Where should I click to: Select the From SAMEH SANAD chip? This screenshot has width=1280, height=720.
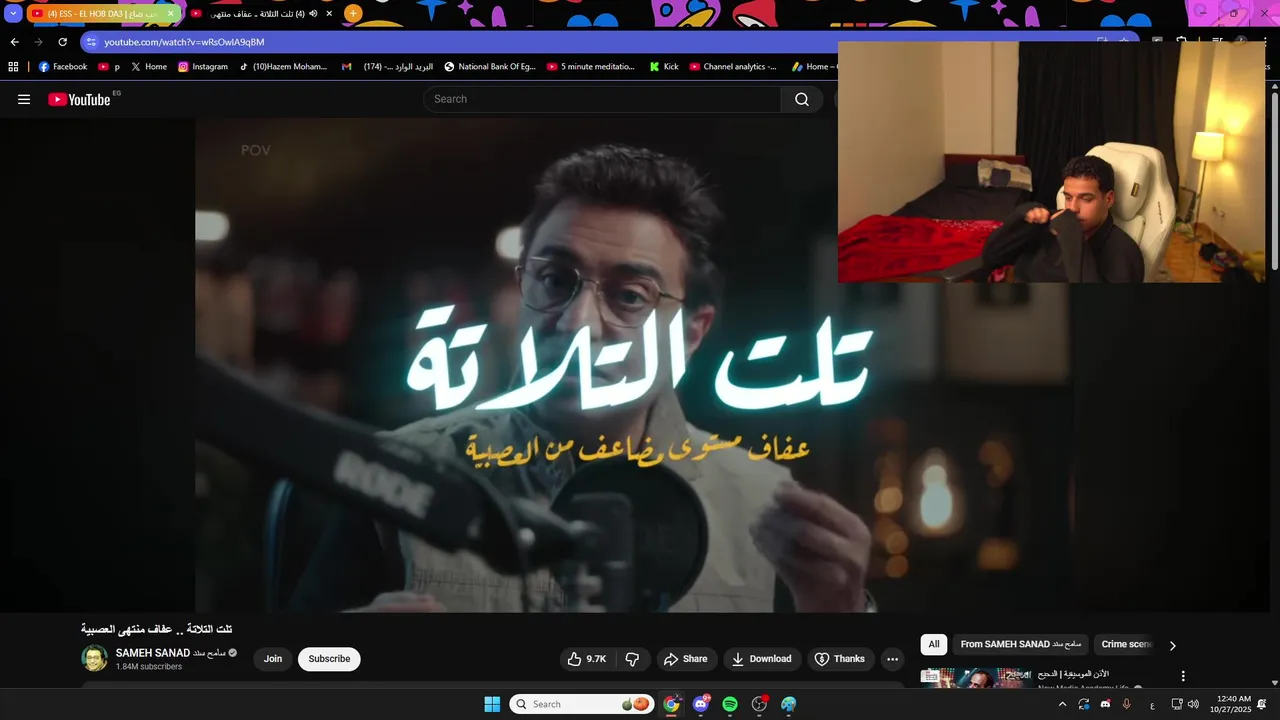1021,645
